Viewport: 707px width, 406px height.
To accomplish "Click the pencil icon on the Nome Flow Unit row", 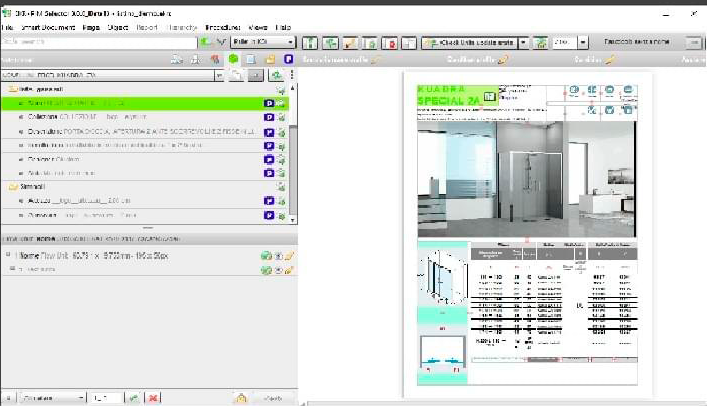I will pos(289,256).
